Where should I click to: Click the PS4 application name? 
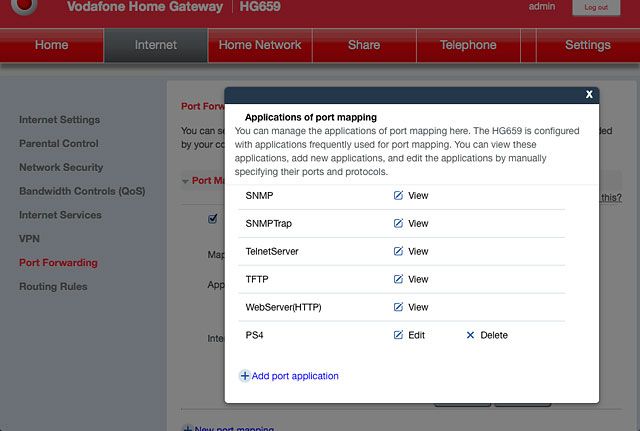point(254,335)
